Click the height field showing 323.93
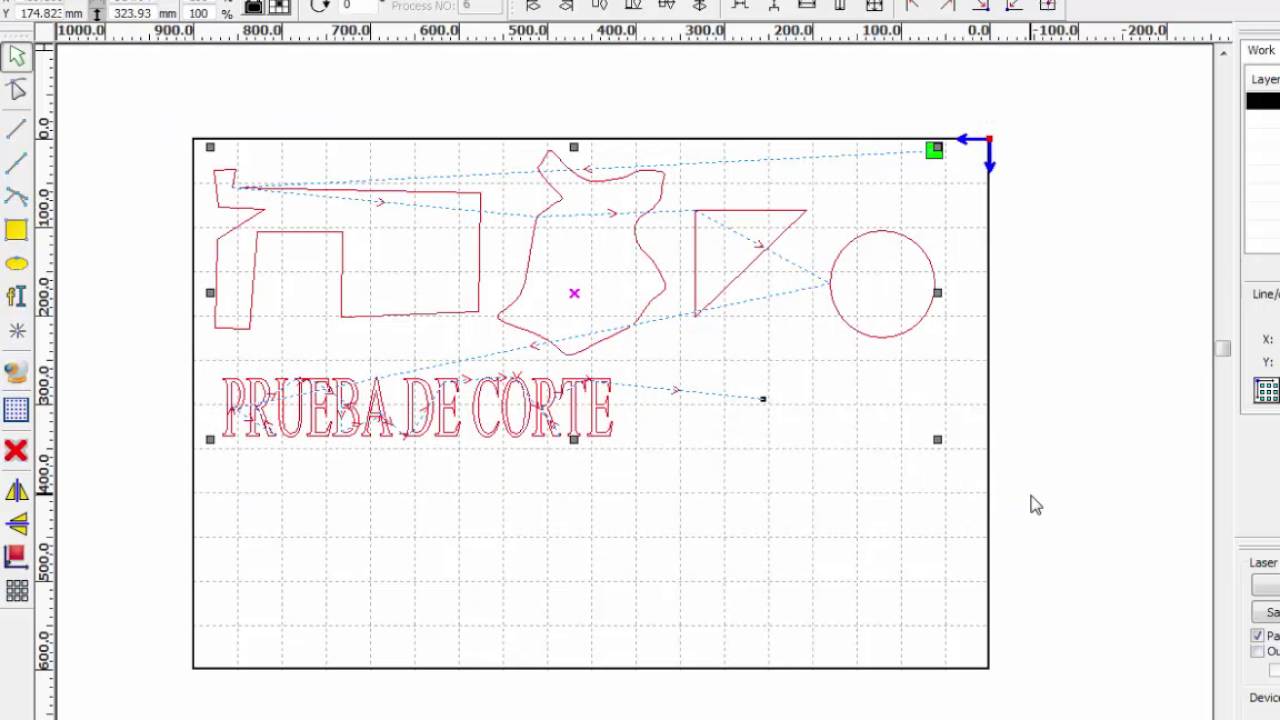 (x=133, y=13)
